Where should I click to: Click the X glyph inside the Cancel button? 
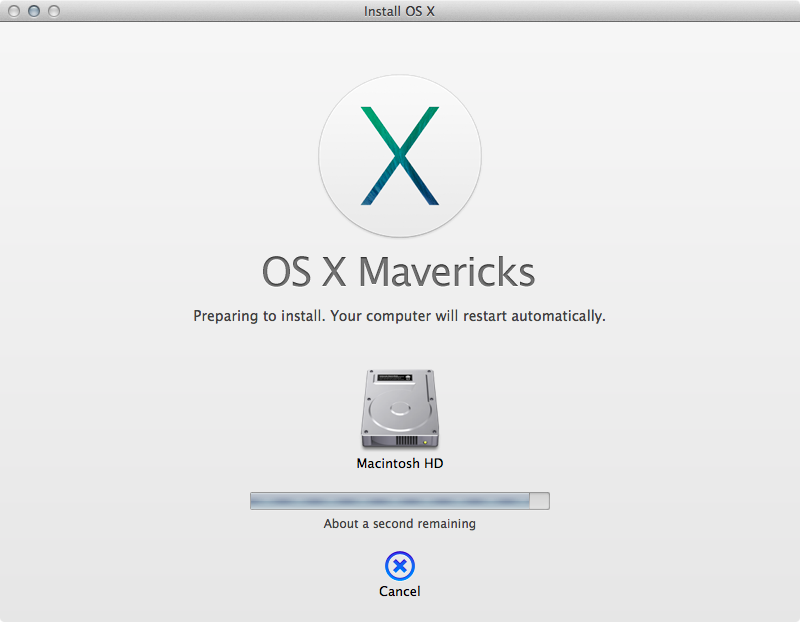[x=400, y=566]
